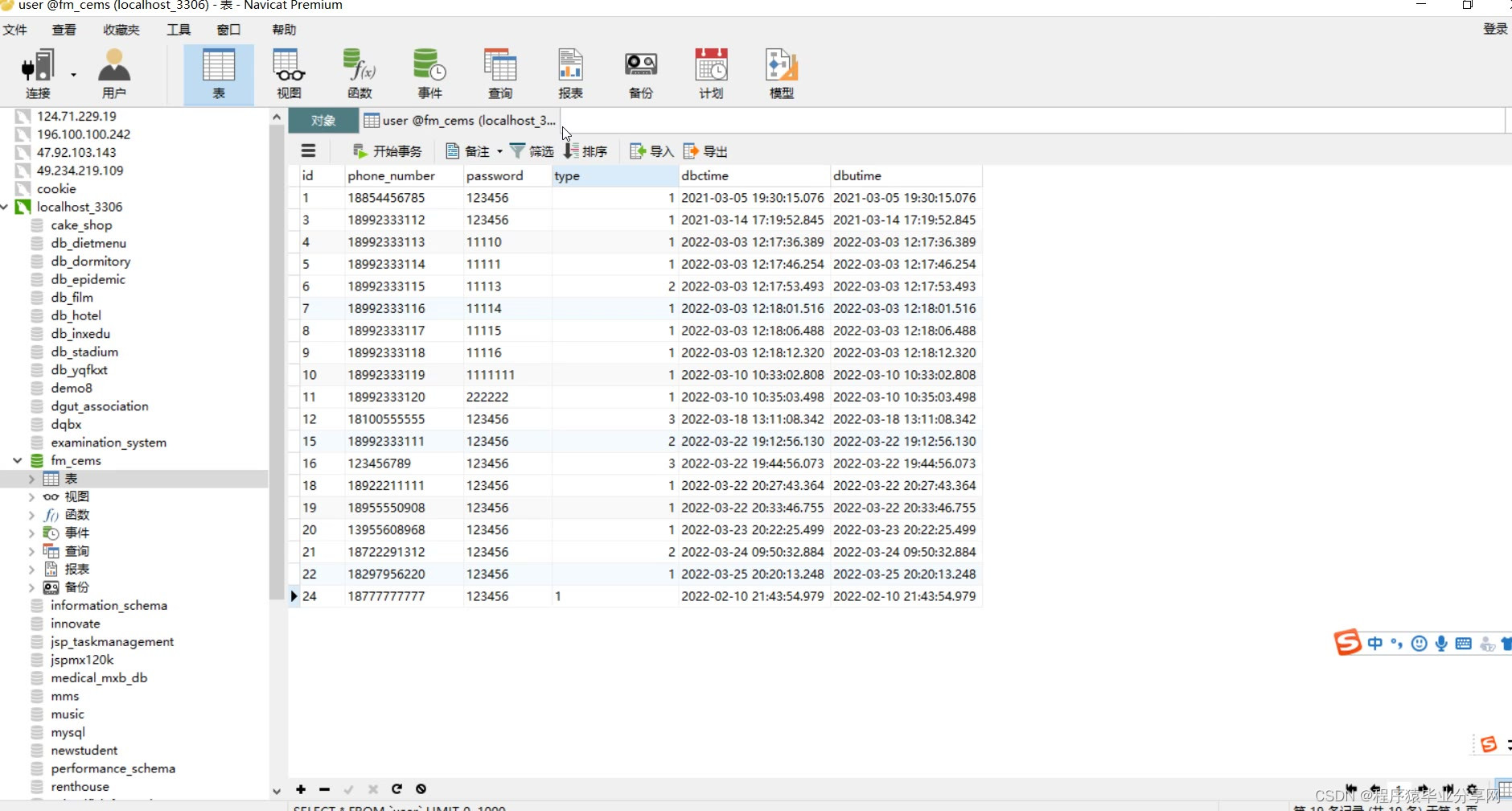This screenshot has width=1512, height=811.
Task: Open the 报表 reports toolbar icon
Action: tap(570, 74)
